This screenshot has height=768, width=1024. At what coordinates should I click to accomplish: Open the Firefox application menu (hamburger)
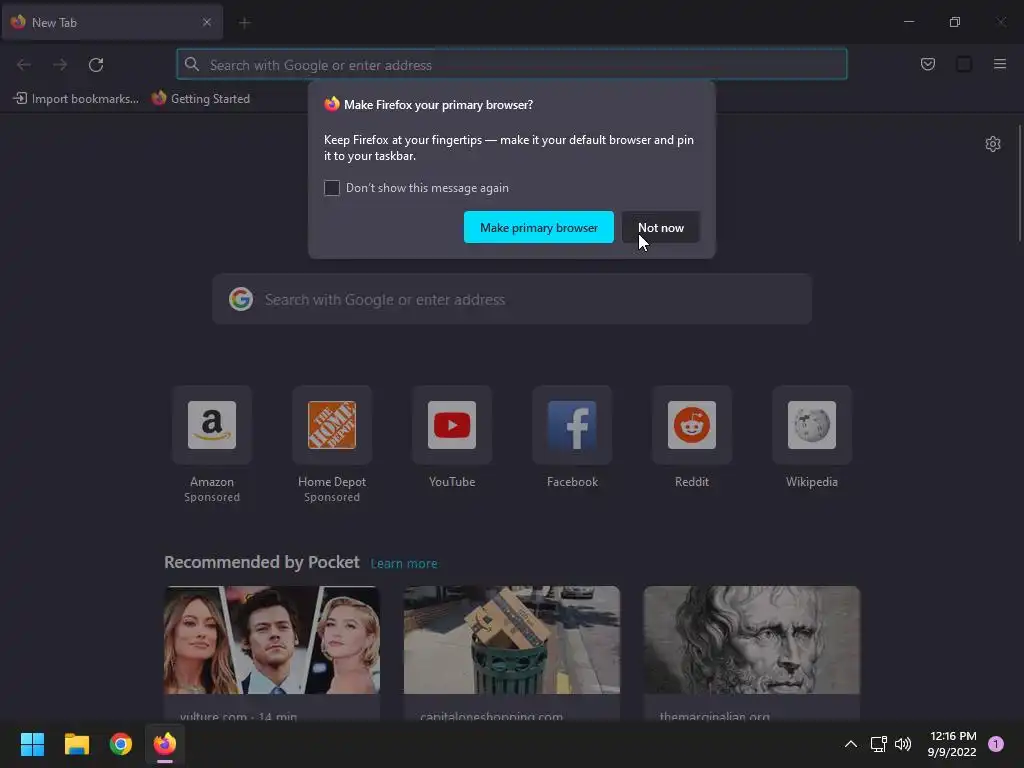[999, 64]
